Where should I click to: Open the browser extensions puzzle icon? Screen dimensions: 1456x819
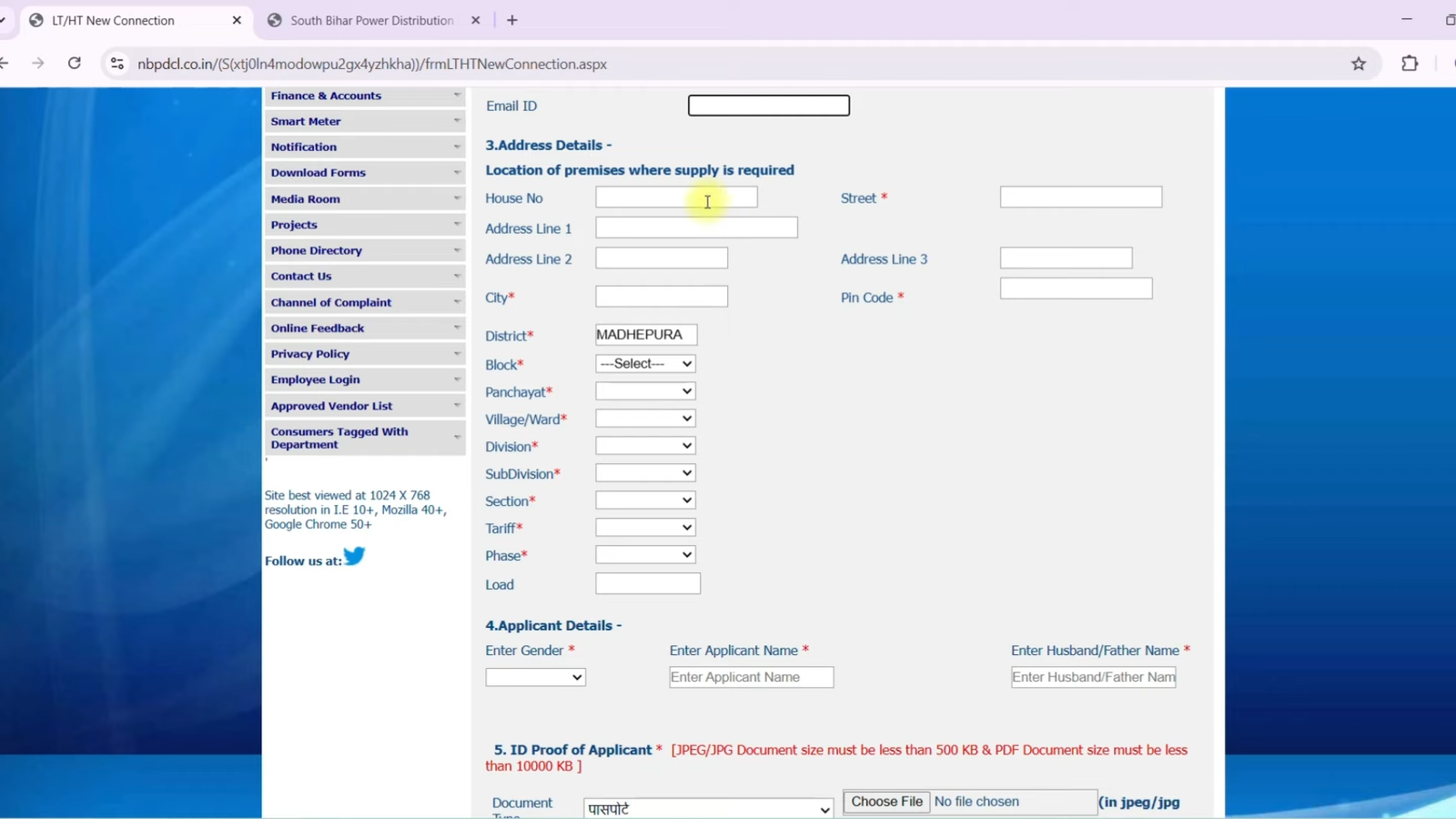coord(1410,64)
